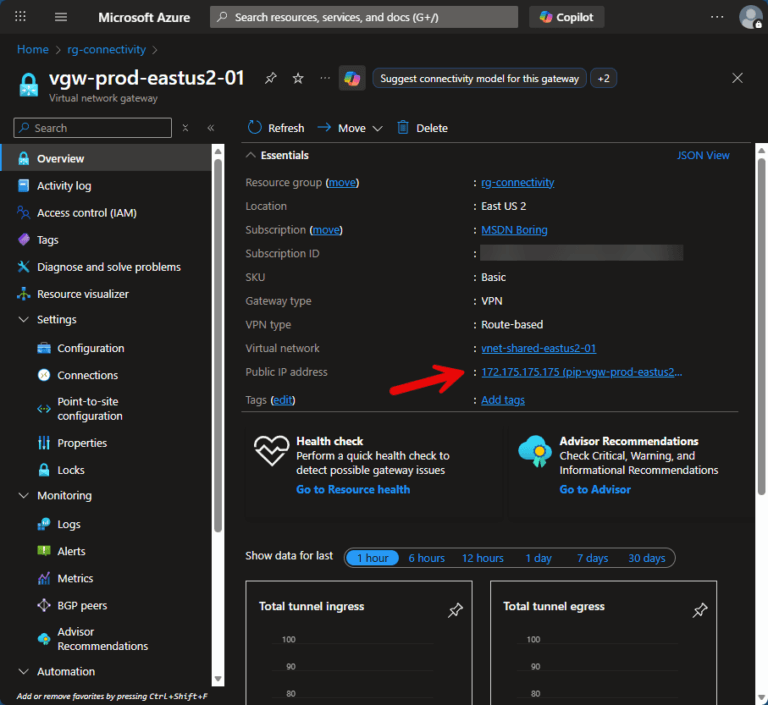This screenshot has width=768, height=705.
Task: Open Copilot from the top bar
Action: coord(567,17)
